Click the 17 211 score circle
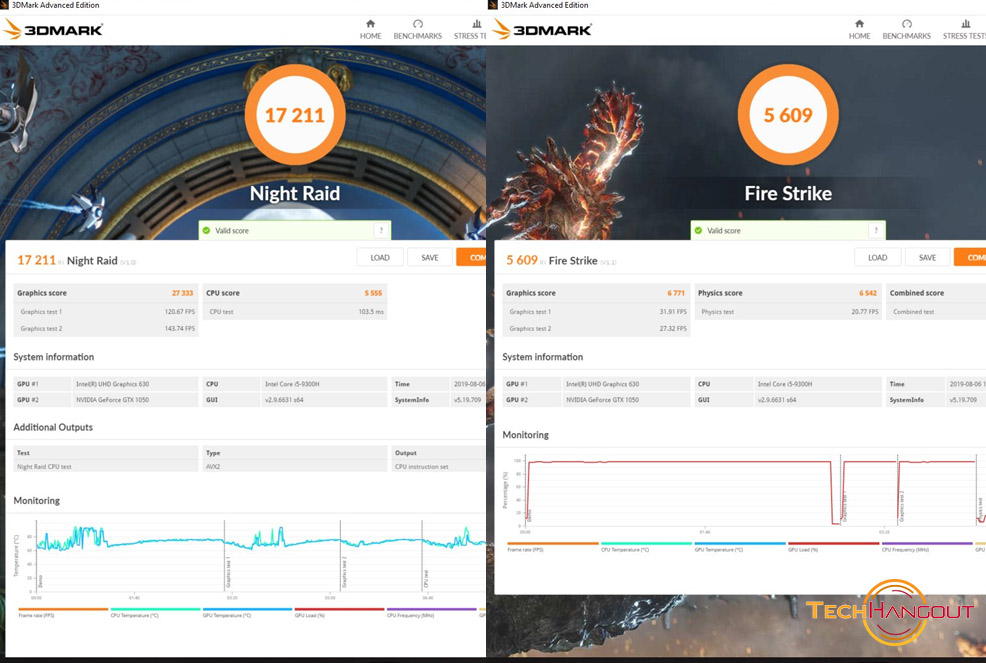986x663 pixels. click(x=295, y=114)
